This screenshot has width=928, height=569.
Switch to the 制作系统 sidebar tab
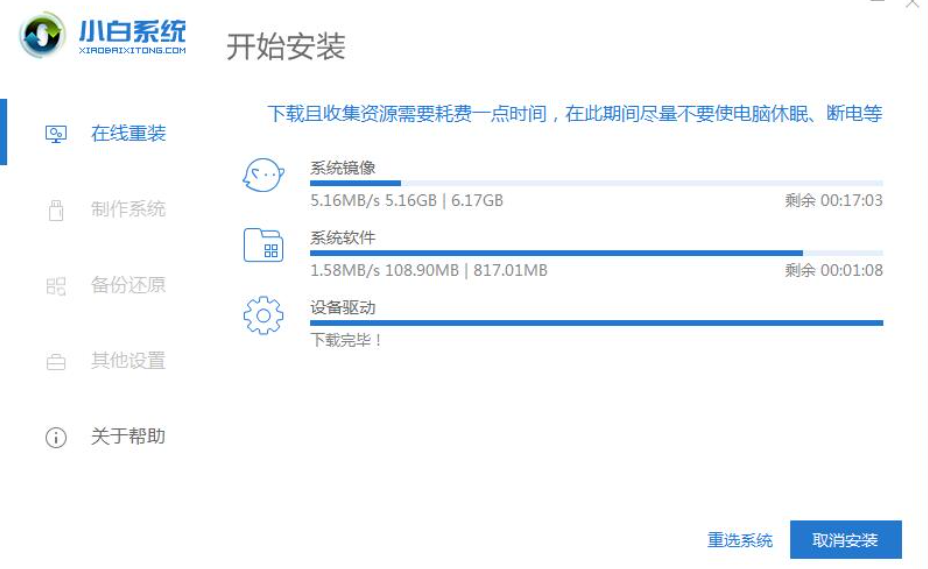click(x=128, y=209)
